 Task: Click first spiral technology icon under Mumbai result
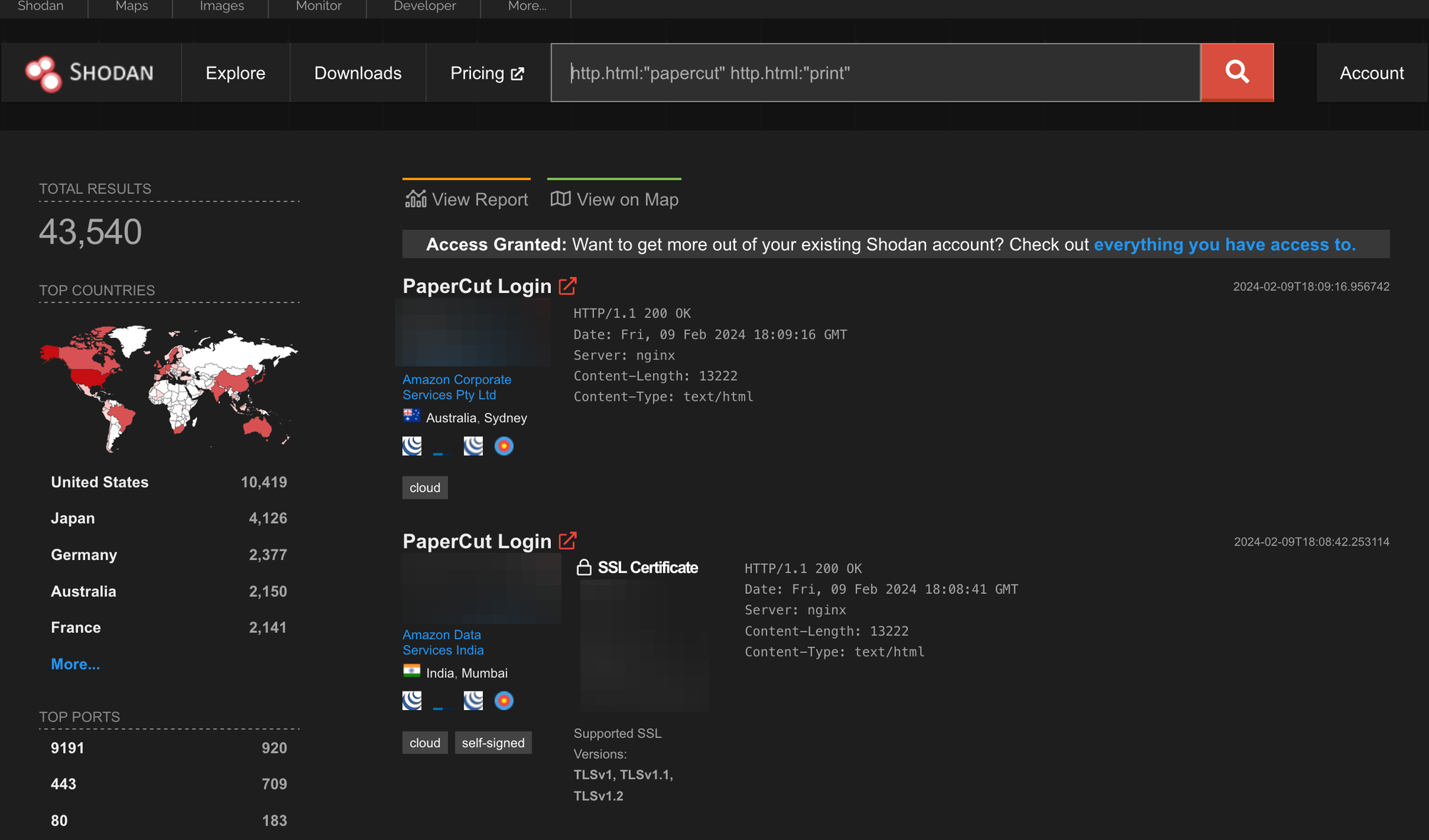[412, 701]
